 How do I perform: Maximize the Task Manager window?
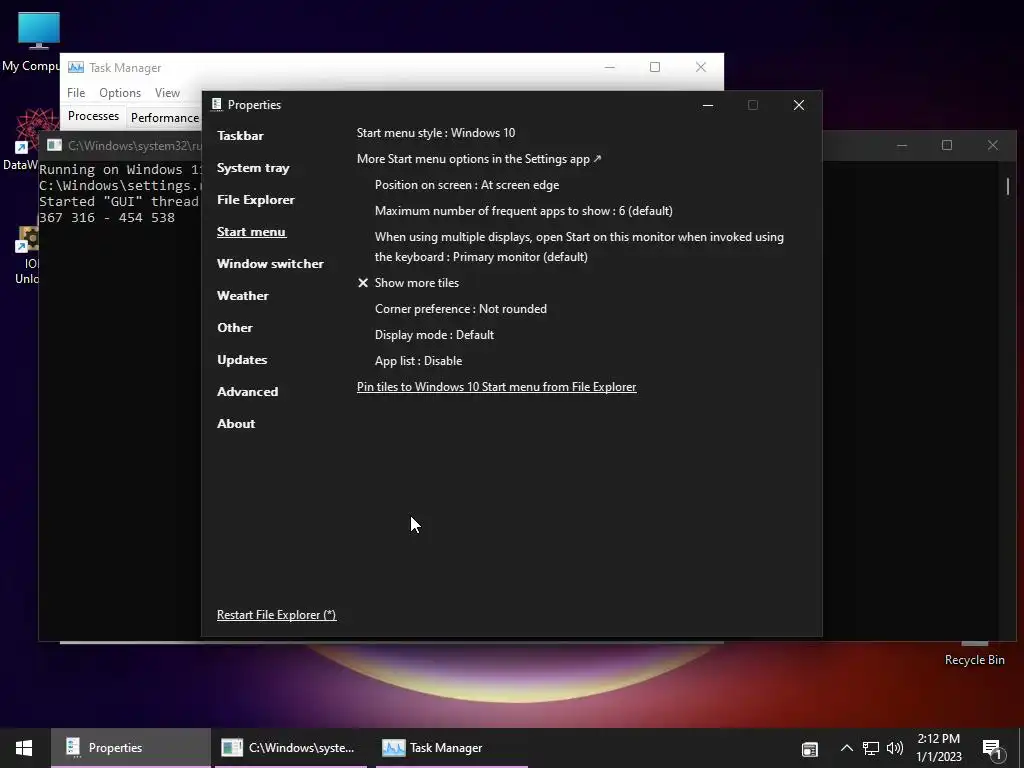[x=654, y=67]
